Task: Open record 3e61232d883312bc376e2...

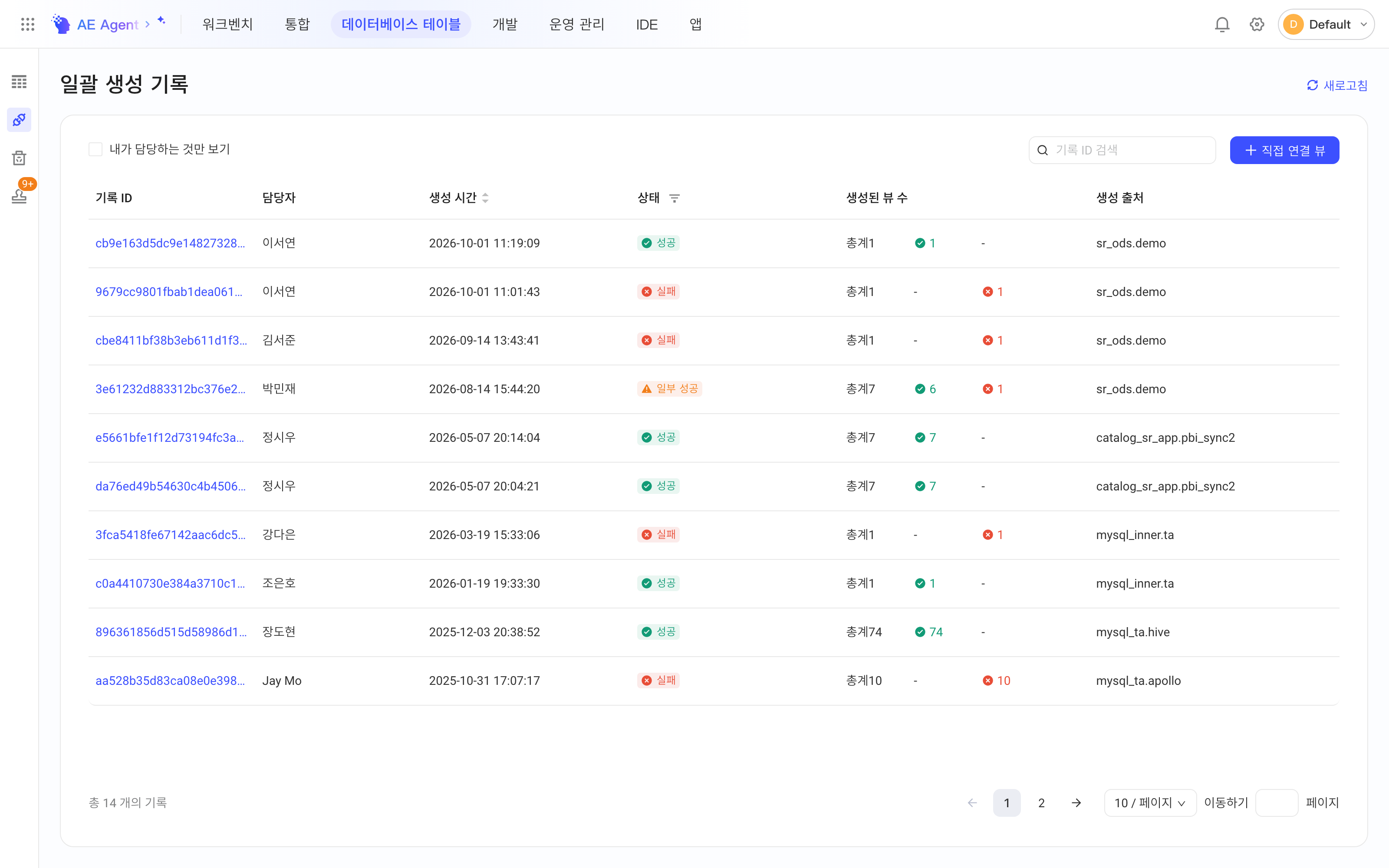Action: (x=171, y=389)
